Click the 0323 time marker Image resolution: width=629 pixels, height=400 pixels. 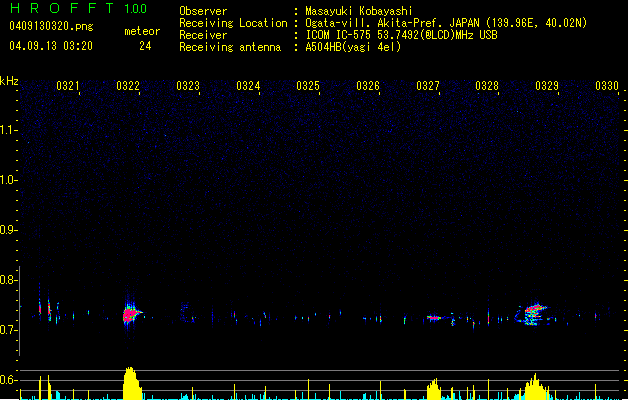188,86
